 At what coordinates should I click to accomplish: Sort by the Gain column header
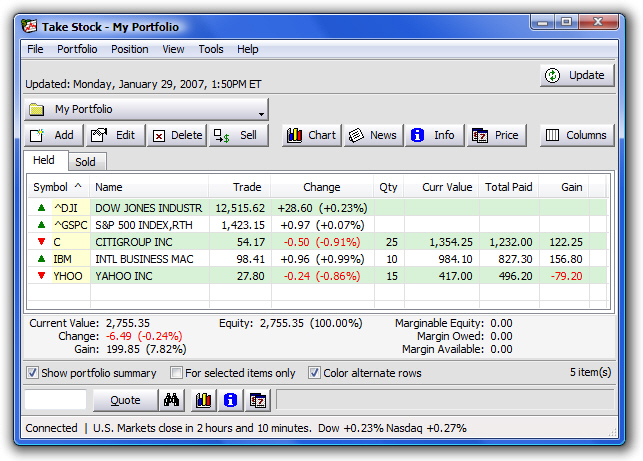pyautogui.click(x=564, y=187)
